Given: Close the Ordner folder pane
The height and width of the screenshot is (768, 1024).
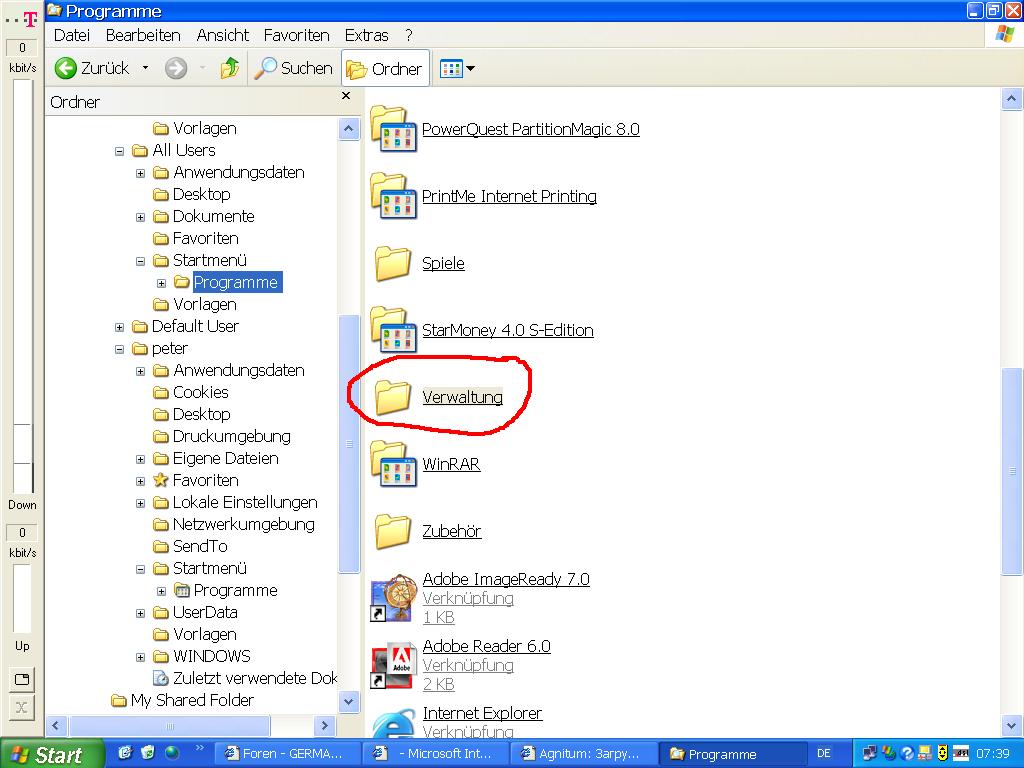Looking at the screenshot, I should (x=346, y=96).
